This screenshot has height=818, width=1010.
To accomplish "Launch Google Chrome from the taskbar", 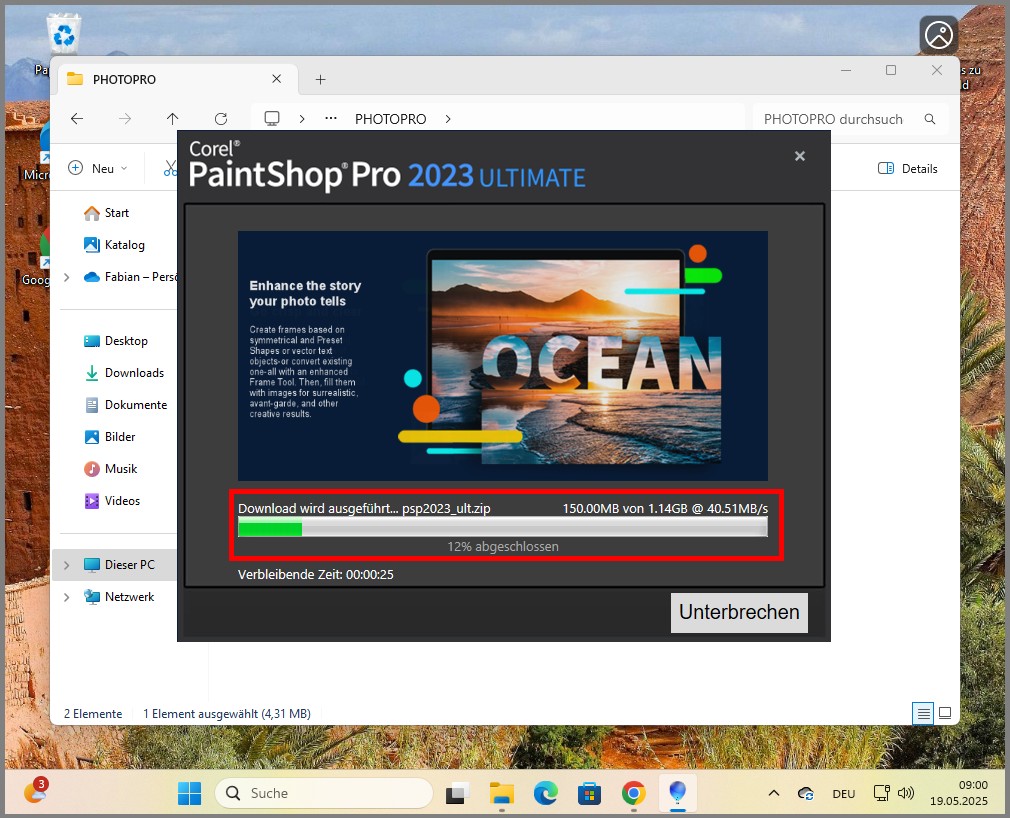I will point(634,793).
